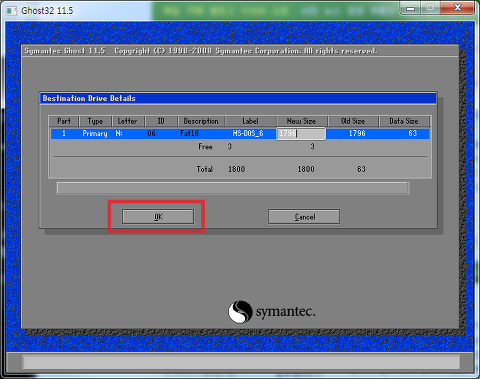Click the Type column header
480x379 pixels.
[x=95, y=121]
